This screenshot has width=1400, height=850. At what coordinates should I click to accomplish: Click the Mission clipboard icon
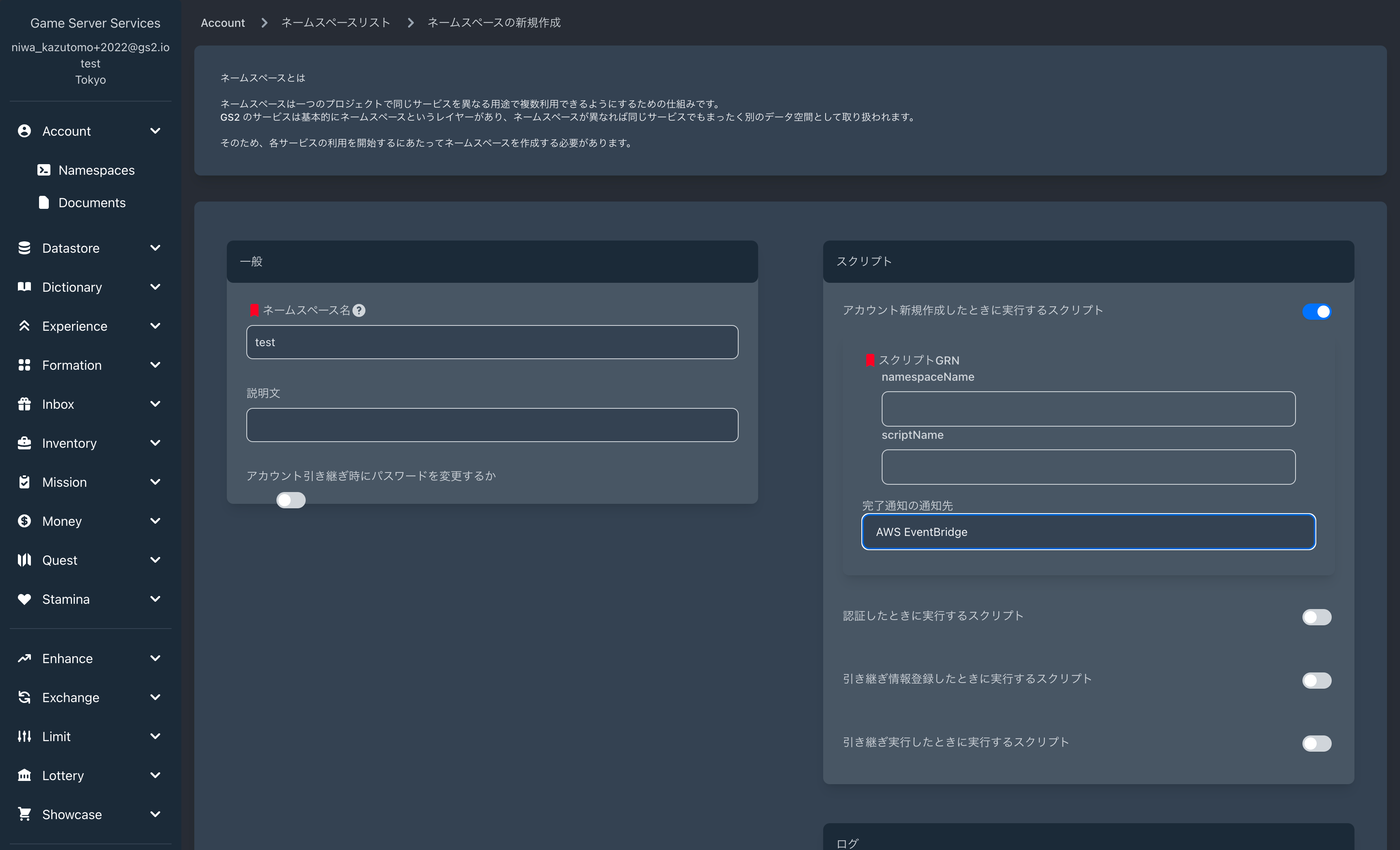tap(24, 482)
